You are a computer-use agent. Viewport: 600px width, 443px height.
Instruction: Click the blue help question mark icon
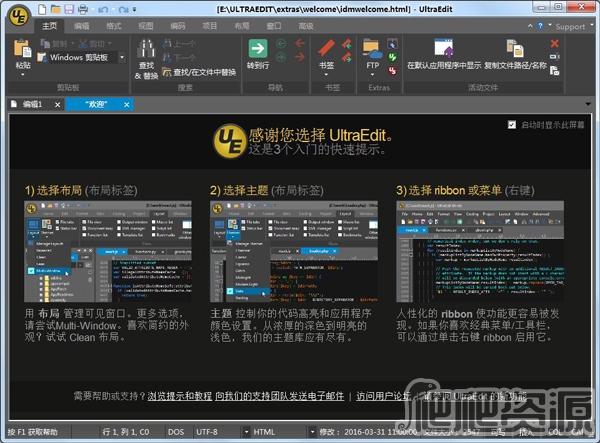[540, 26]
